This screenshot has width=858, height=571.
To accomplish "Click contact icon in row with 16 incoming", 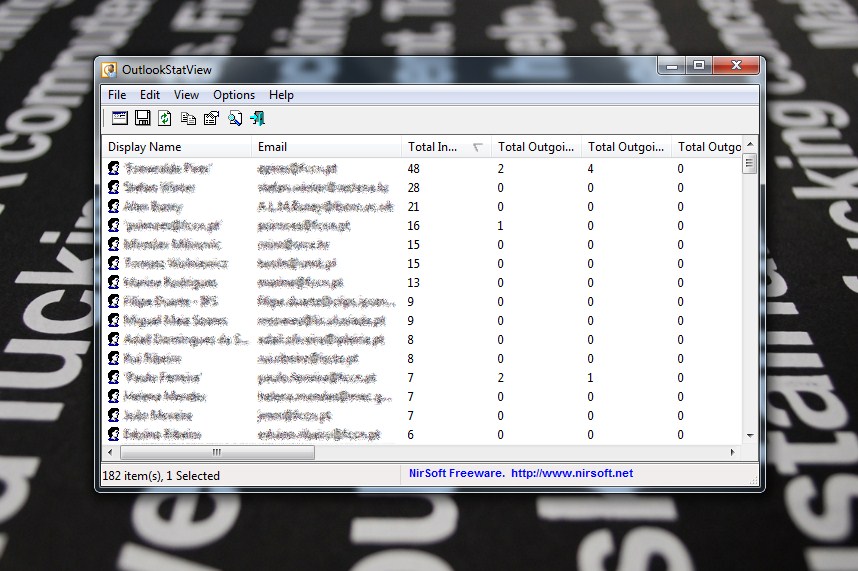I will tap(114, 225).
